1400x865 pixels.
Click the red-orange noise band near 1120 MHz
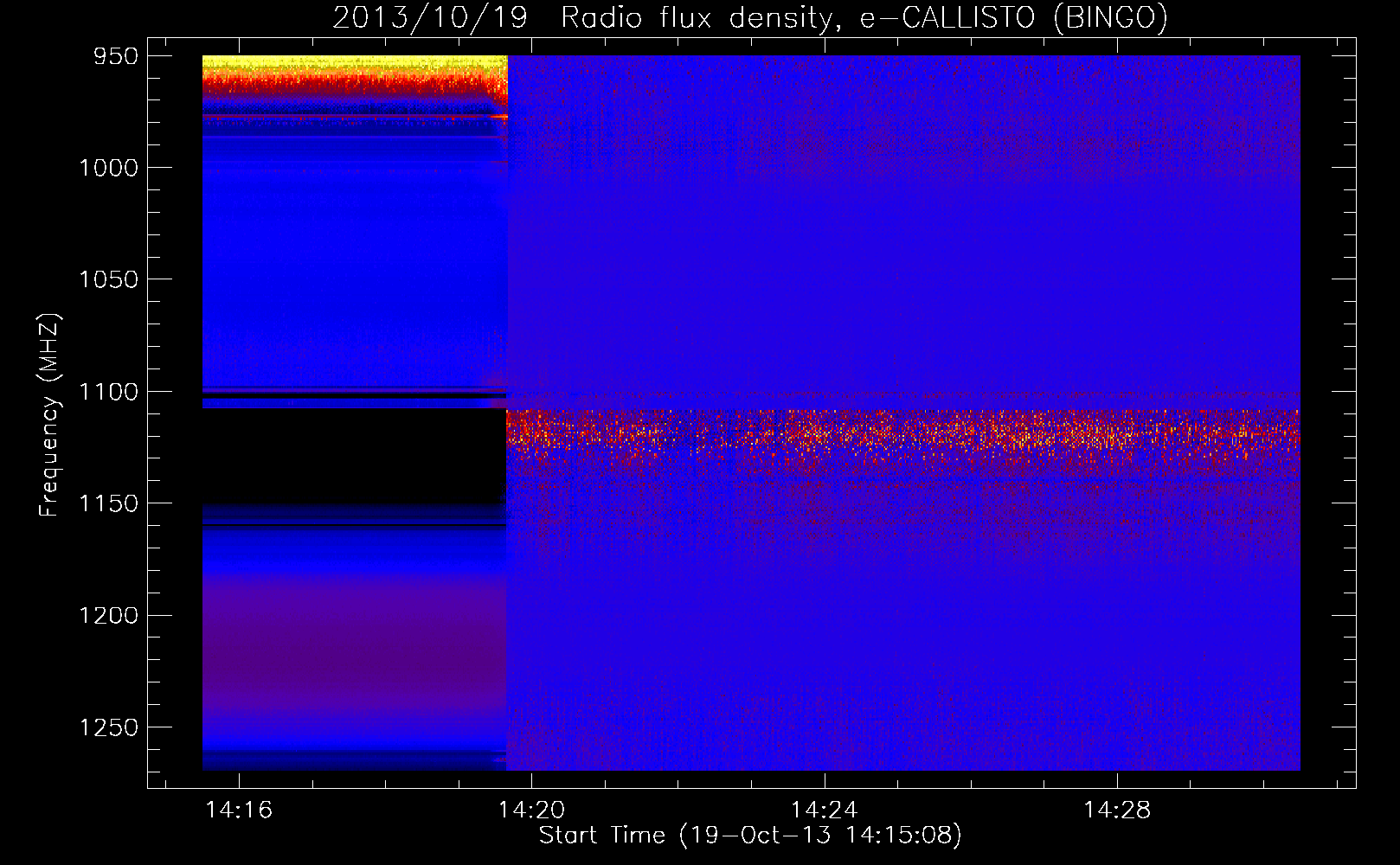pos(903,435)
